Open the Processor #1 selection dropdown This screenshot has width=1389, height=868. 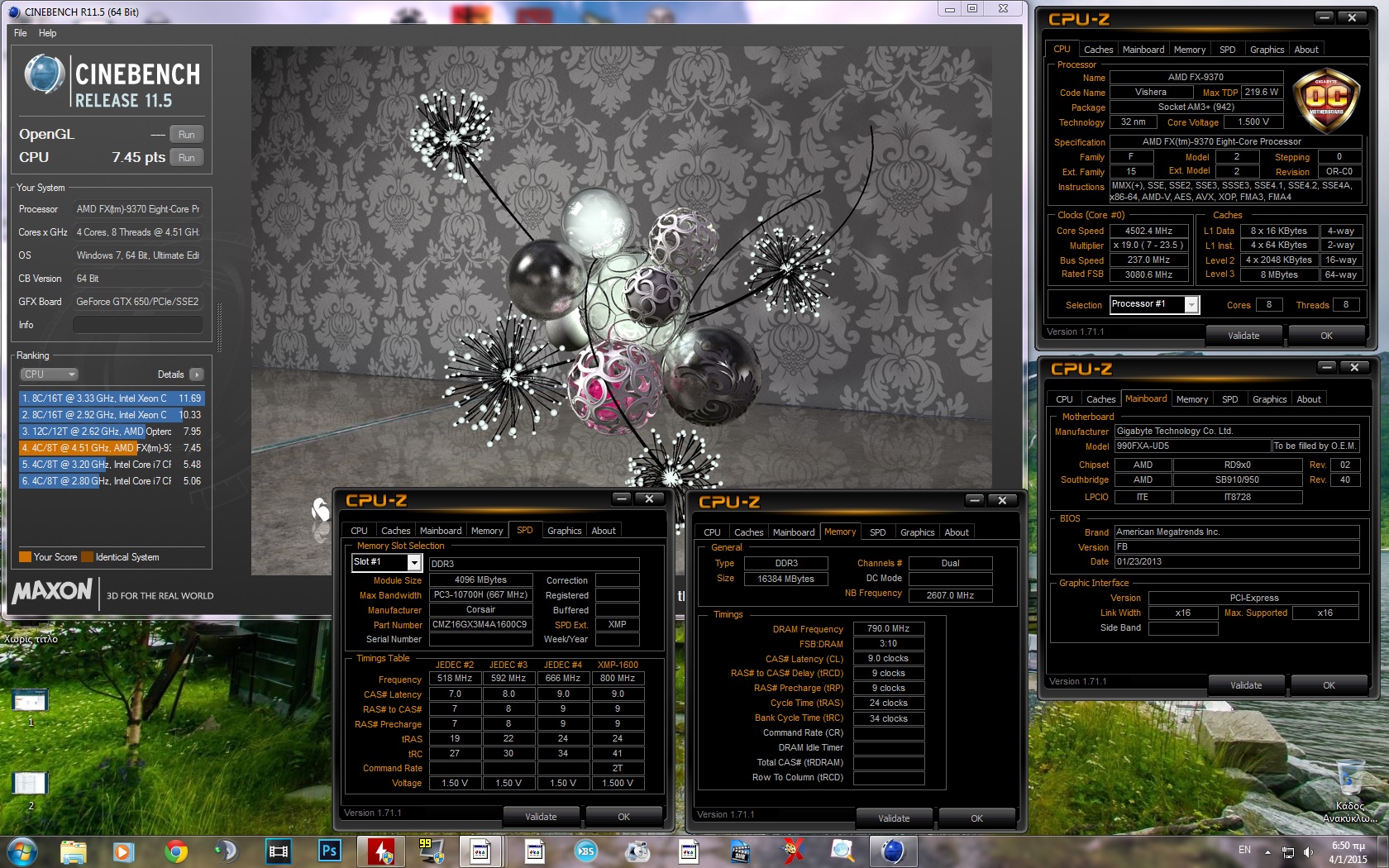coord(1154,304)
